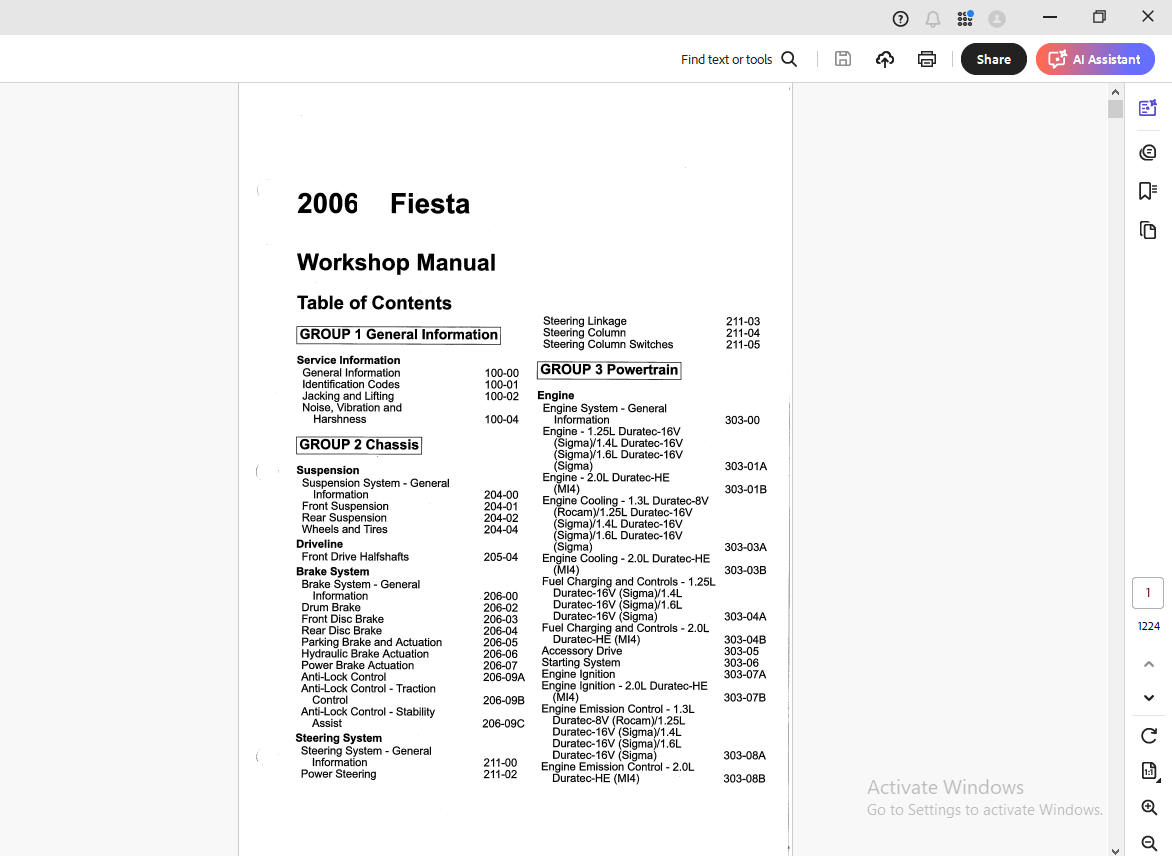Click the Starting System entry
Screen dimensions: 1172x856
coord(581,662)
